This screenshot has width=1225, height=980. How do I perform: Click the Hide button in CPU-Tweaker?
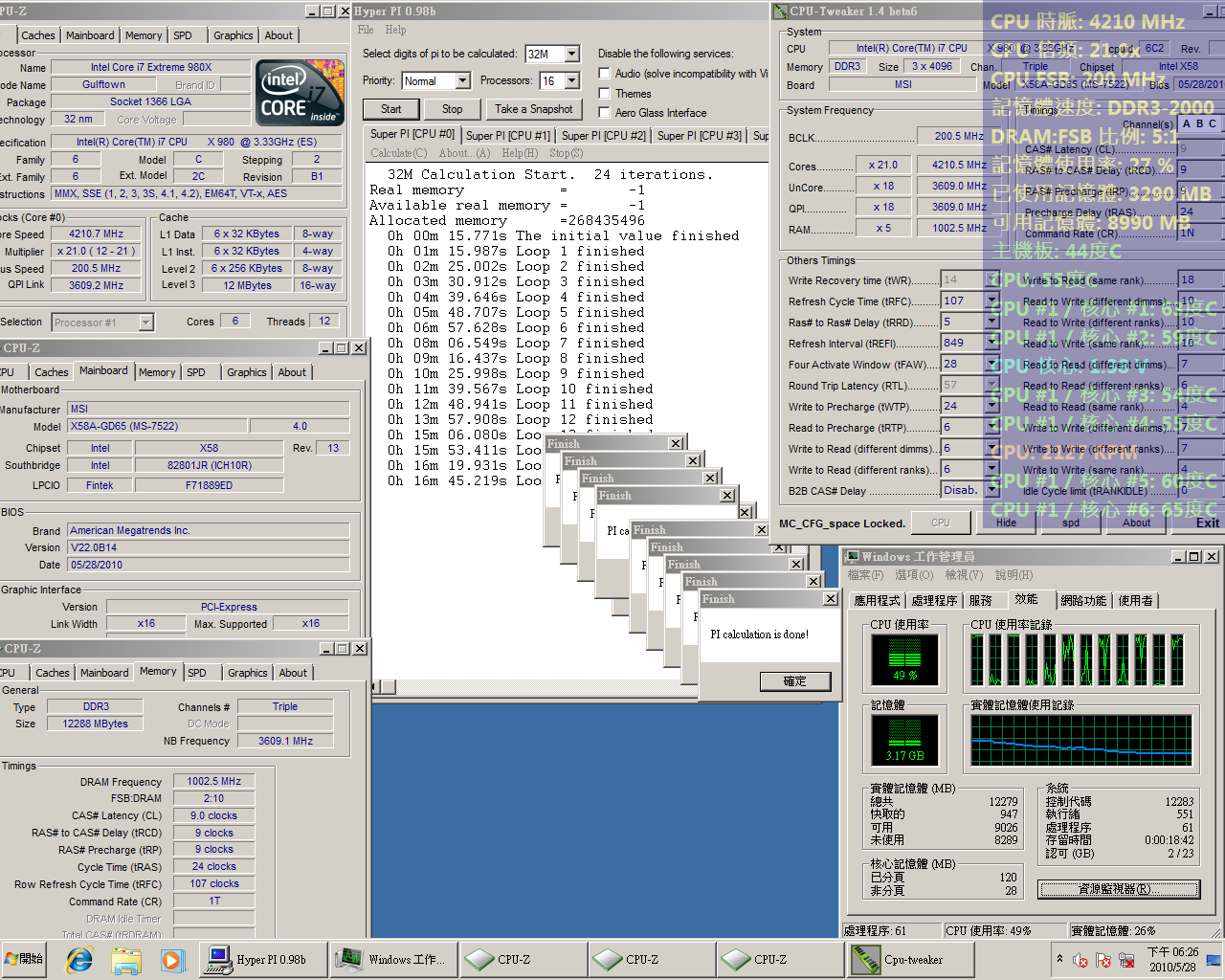pyautogui.click(x=1006, y=523)
